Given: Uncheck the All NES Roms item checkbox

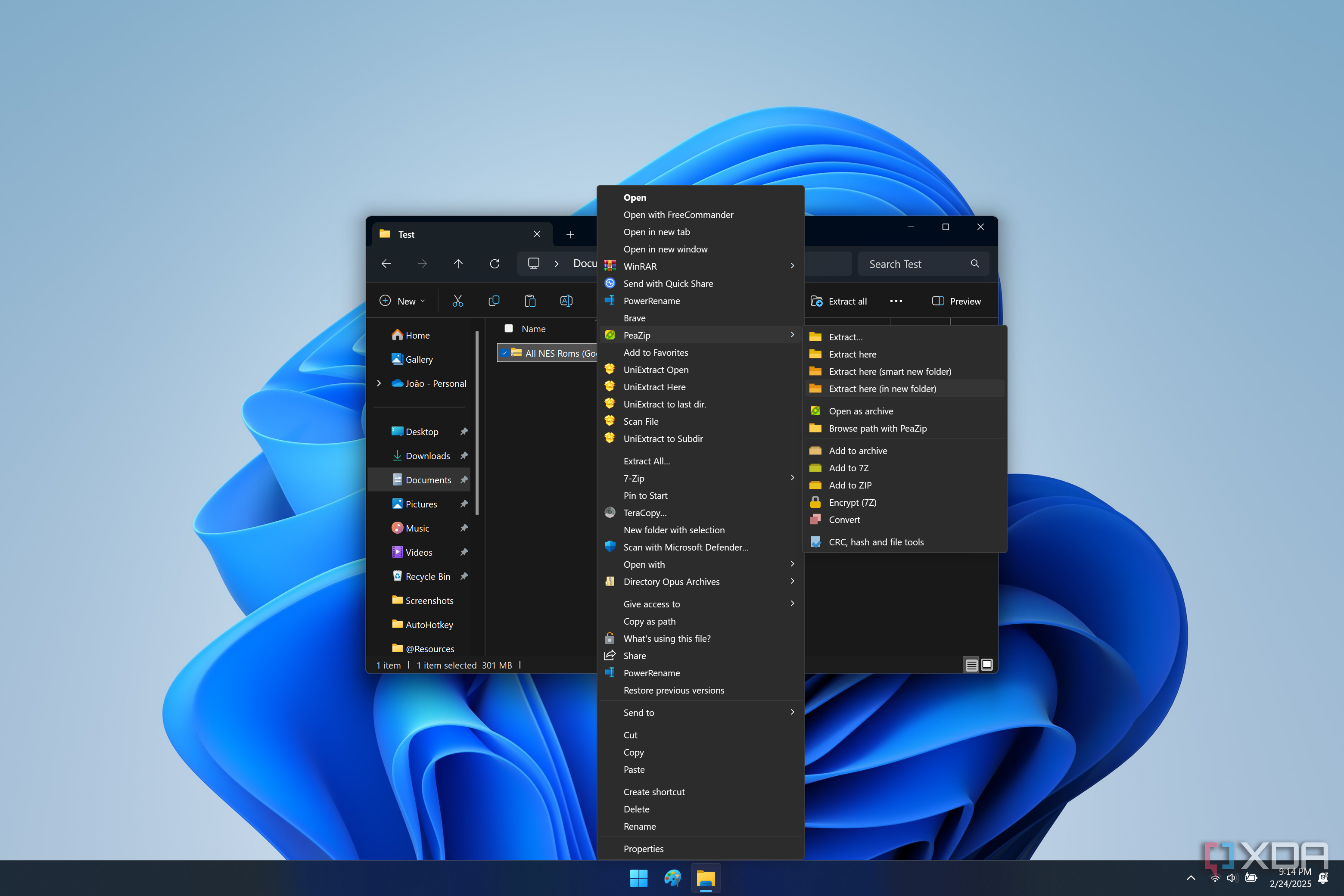Looking at the screenshot, I should [504, 353].
